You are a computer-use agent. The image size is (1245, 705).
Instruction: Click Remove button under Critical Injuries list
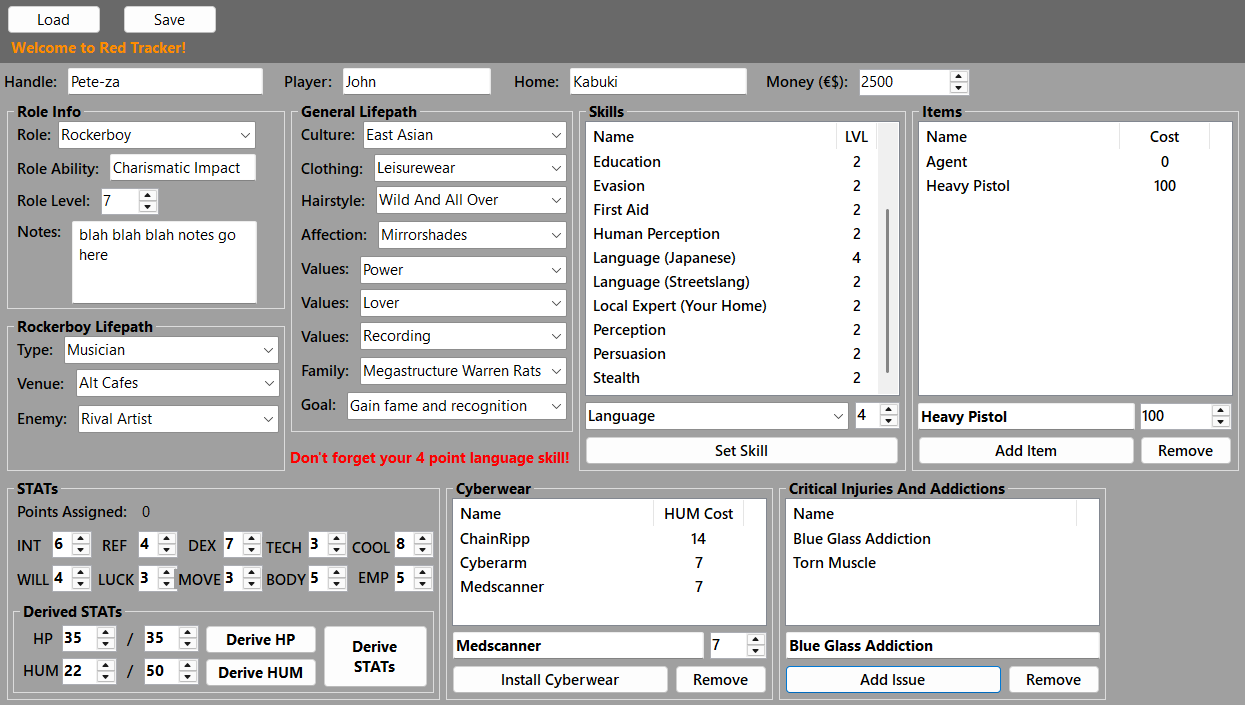(1053, 680)
